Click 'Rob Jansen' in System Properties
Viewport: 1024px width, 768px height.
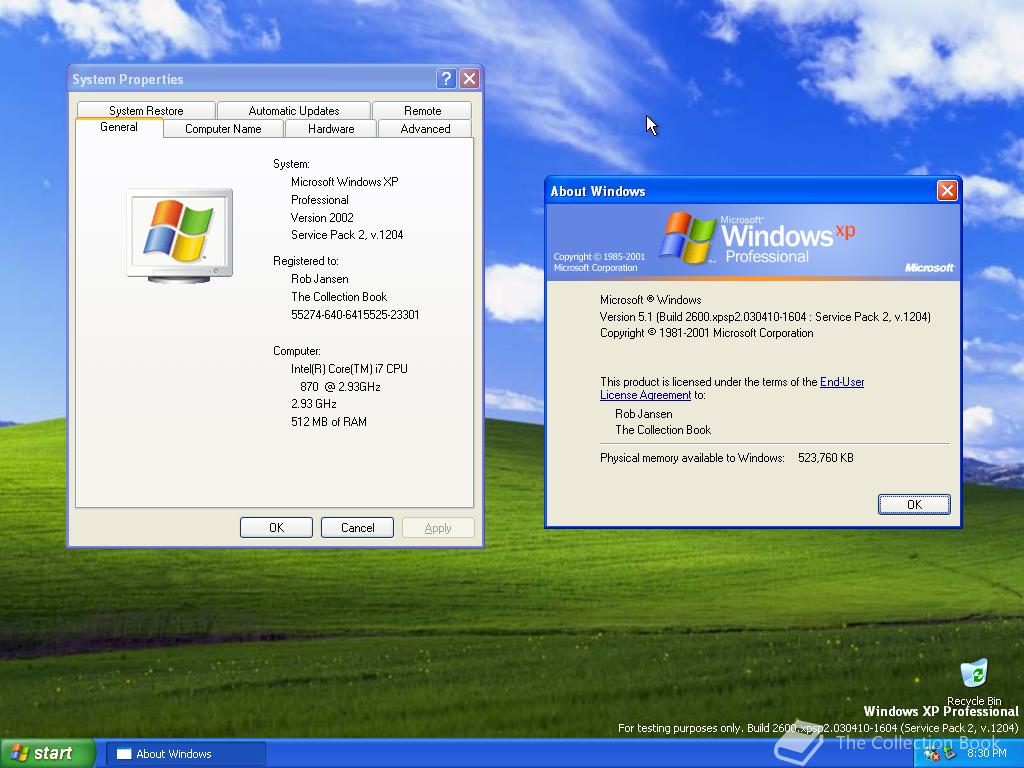pos(319,279)
